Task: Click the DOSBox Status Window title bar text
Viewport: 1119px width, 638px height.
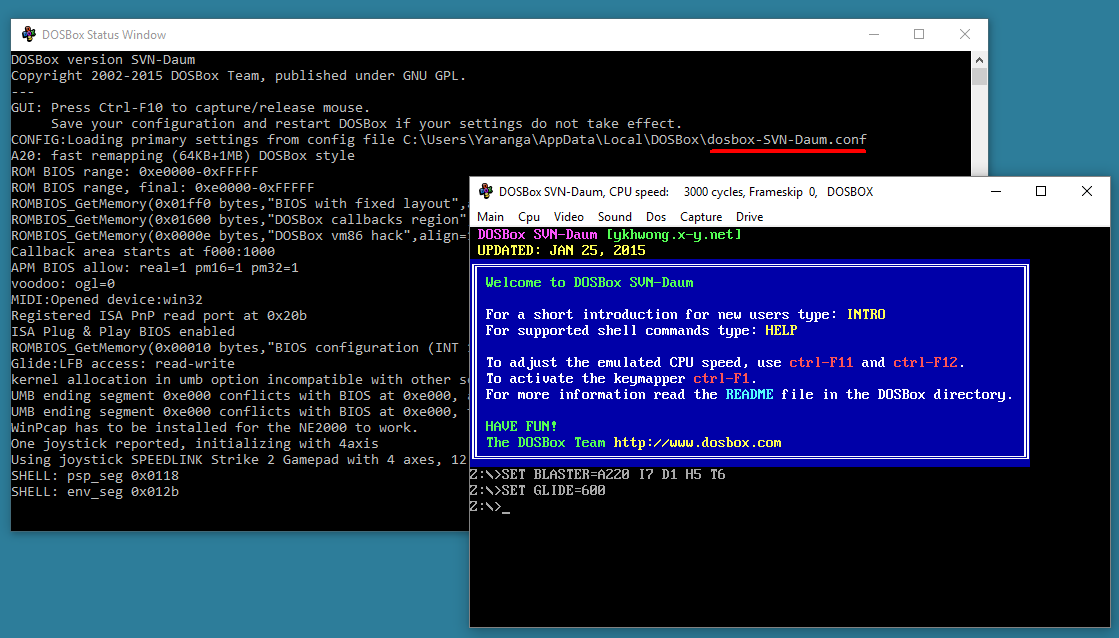Action: tap(104, 35)
